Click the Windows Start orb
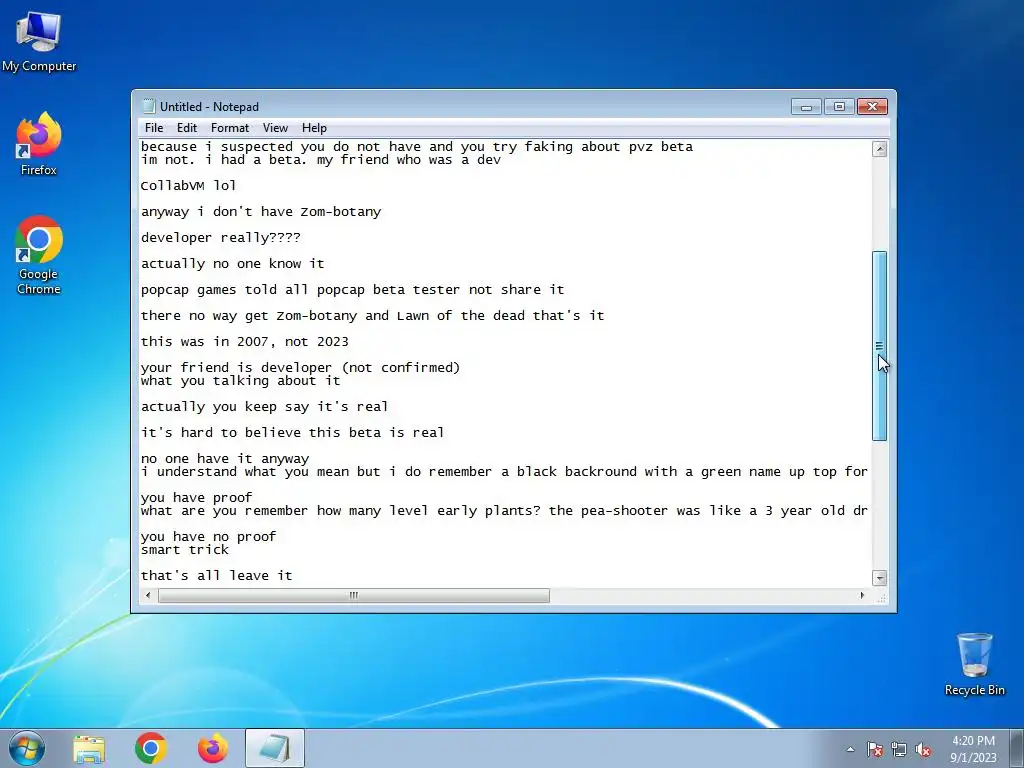The width and height of the screenshot is (1024, 768). point(27,748)
